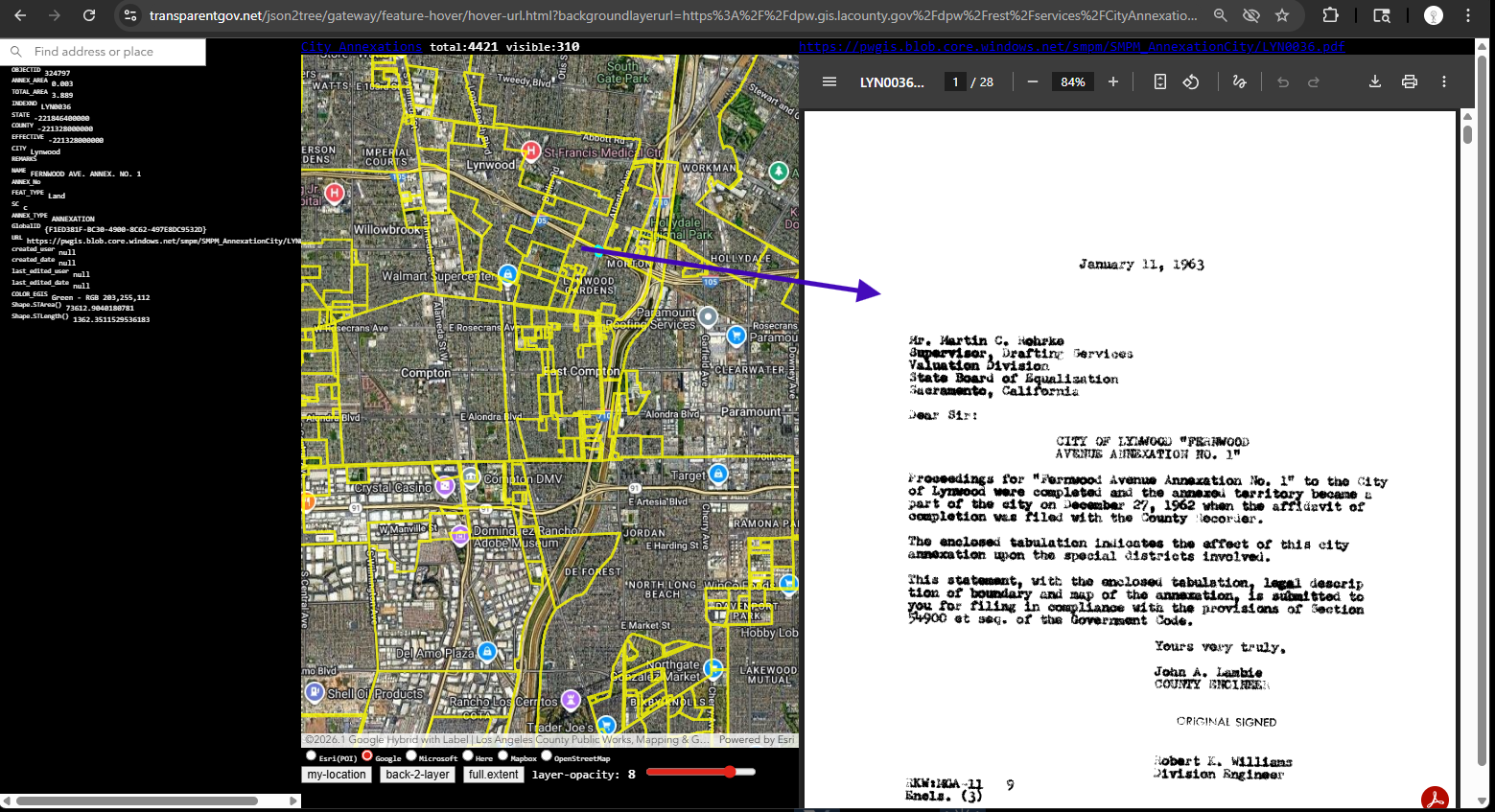
Task: Rotate the PDF counterclockwise
Action: coord(1191,82)
